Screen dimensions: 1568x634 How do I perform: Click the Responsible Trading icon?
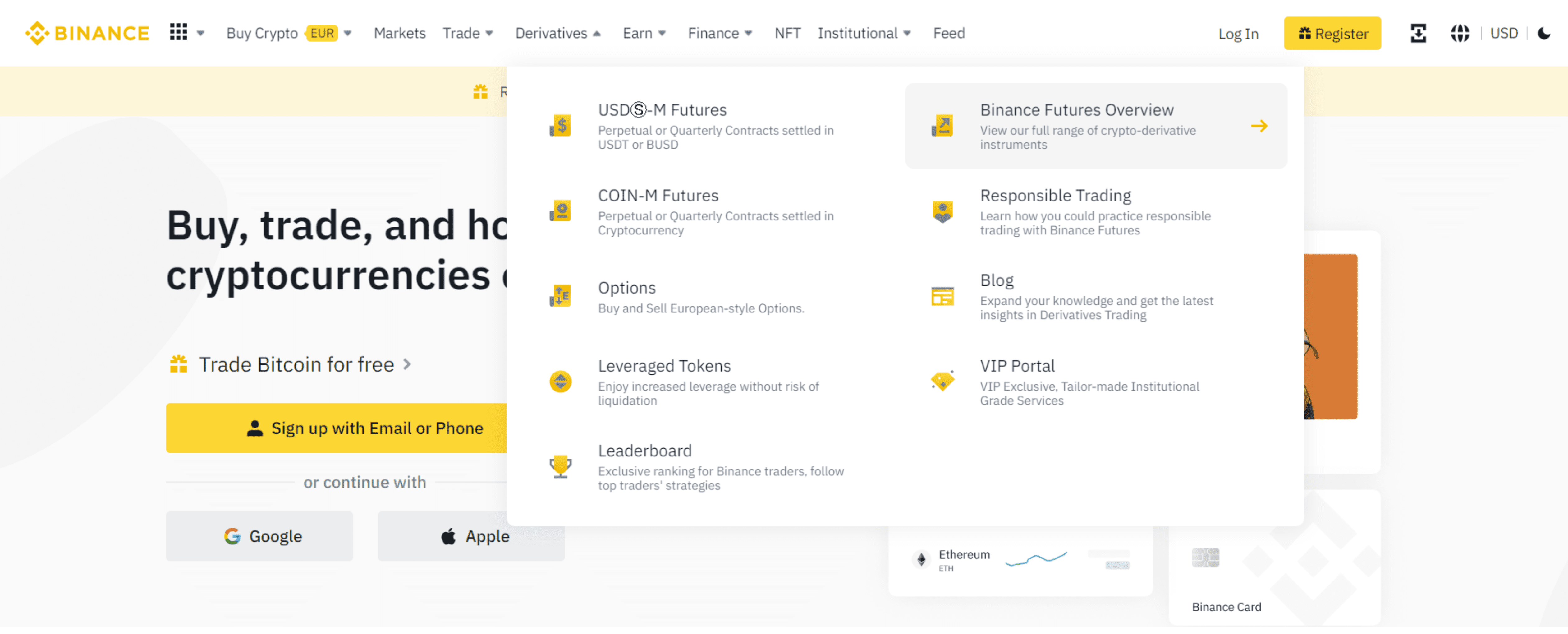[942, 211]
